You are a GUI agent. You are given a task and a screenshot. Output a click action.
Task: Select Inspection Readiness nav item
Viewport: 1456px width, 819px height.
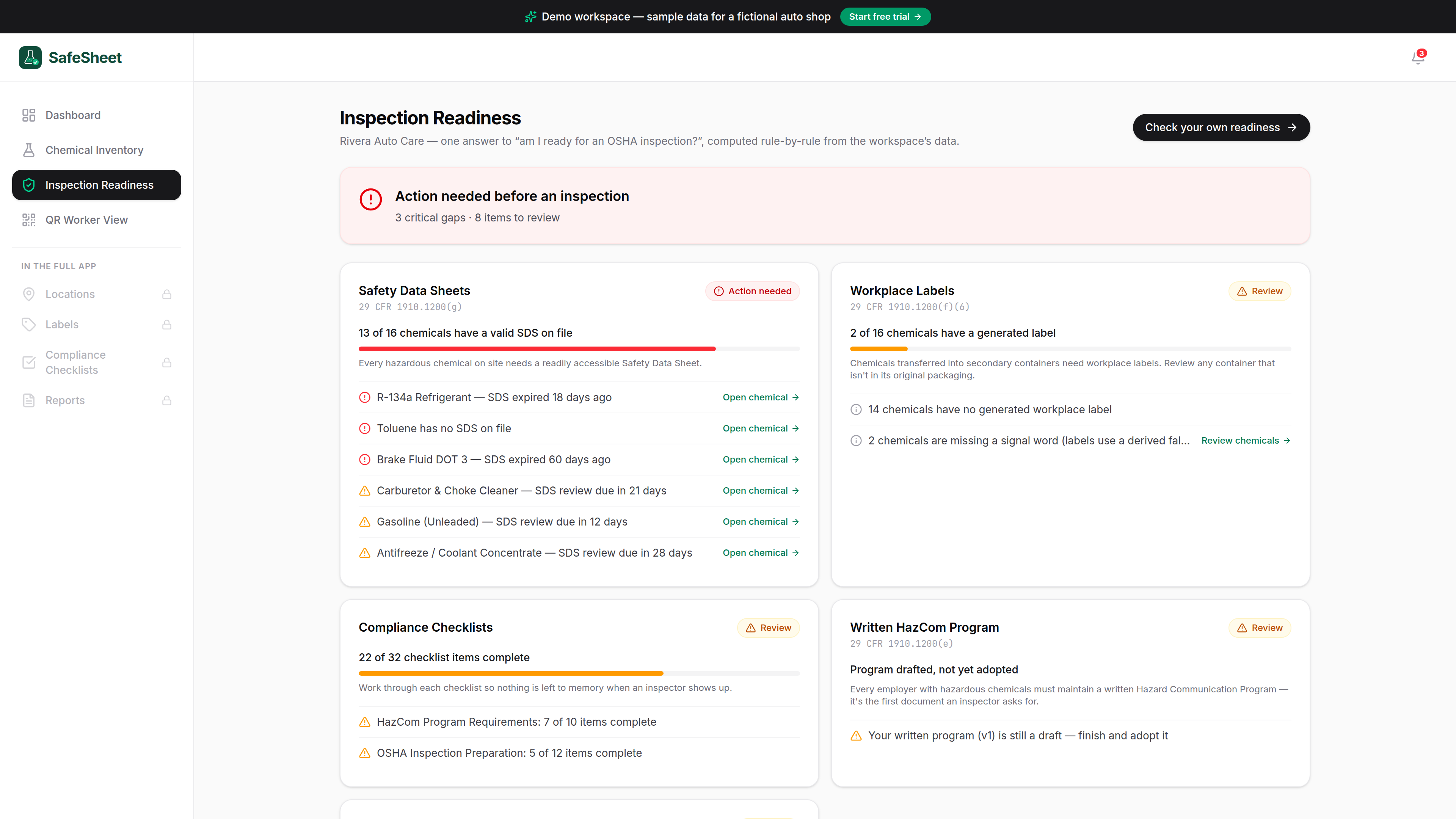[x=97, y=185]
